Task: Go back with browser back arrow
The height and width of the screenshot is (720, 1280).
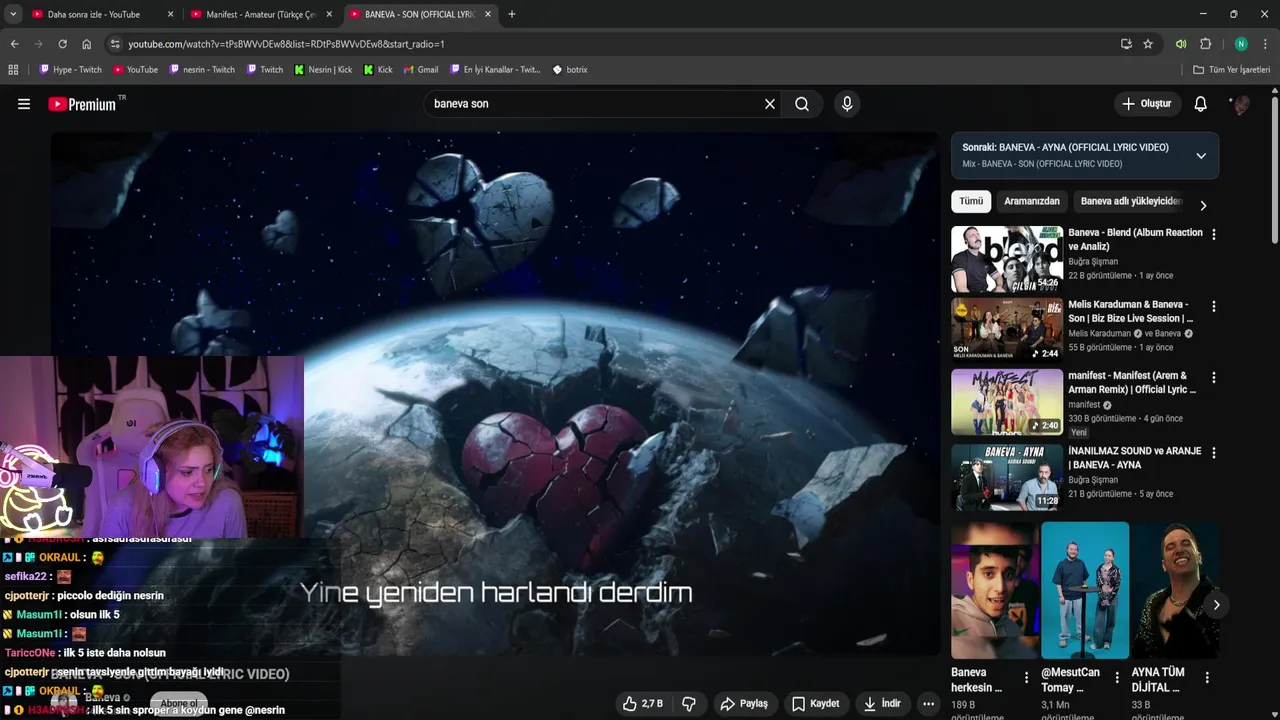Action: 14,44
